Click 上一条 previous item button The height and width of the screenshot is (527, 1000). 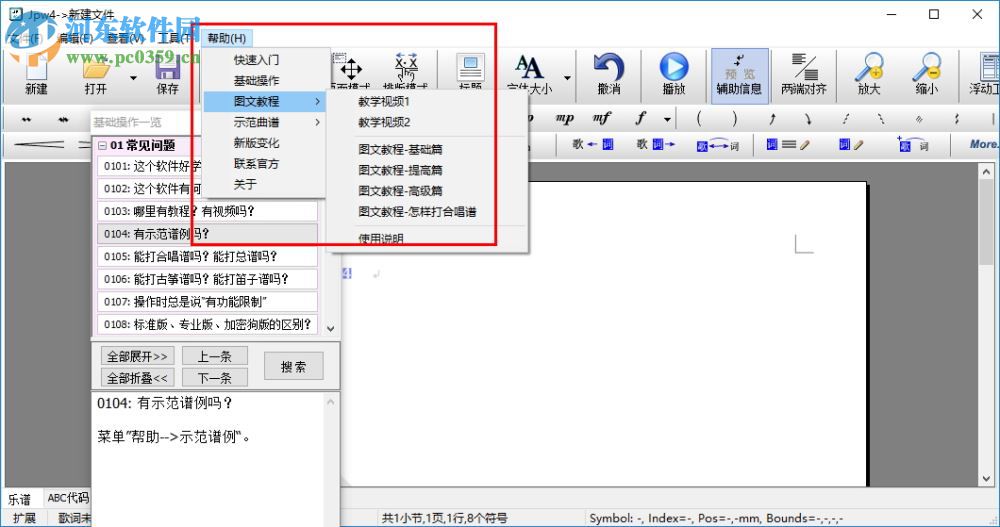214,356
